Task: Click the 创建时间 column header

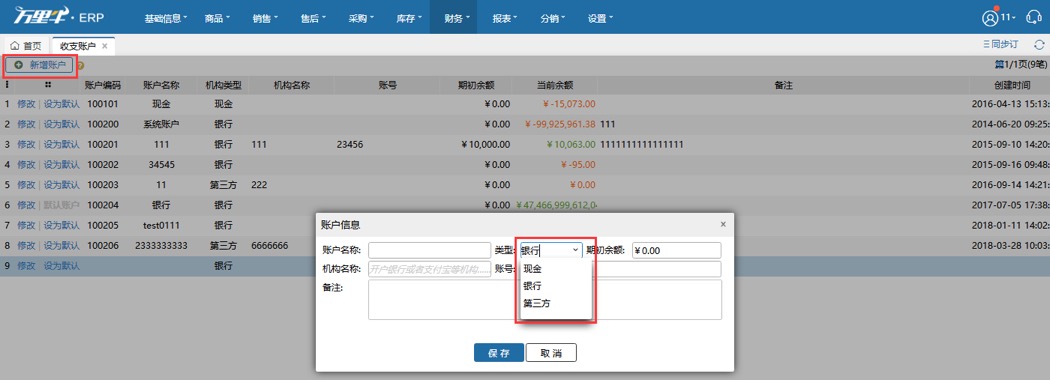Action: 1011,85
